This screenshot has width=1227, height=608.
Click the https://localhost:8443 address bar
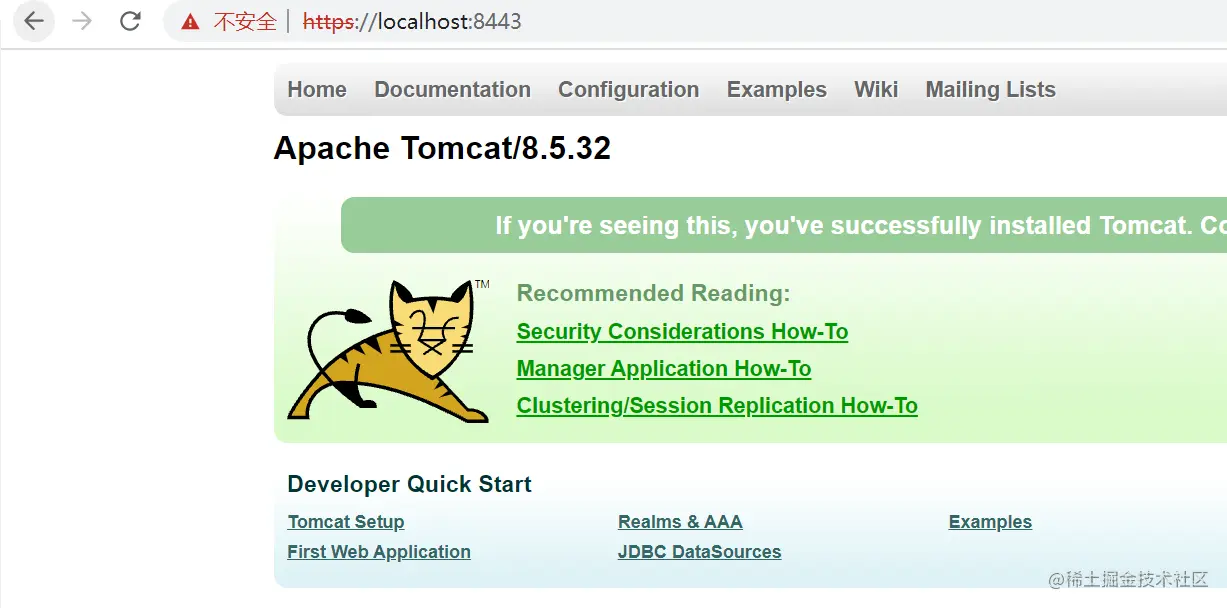point(412,21)
